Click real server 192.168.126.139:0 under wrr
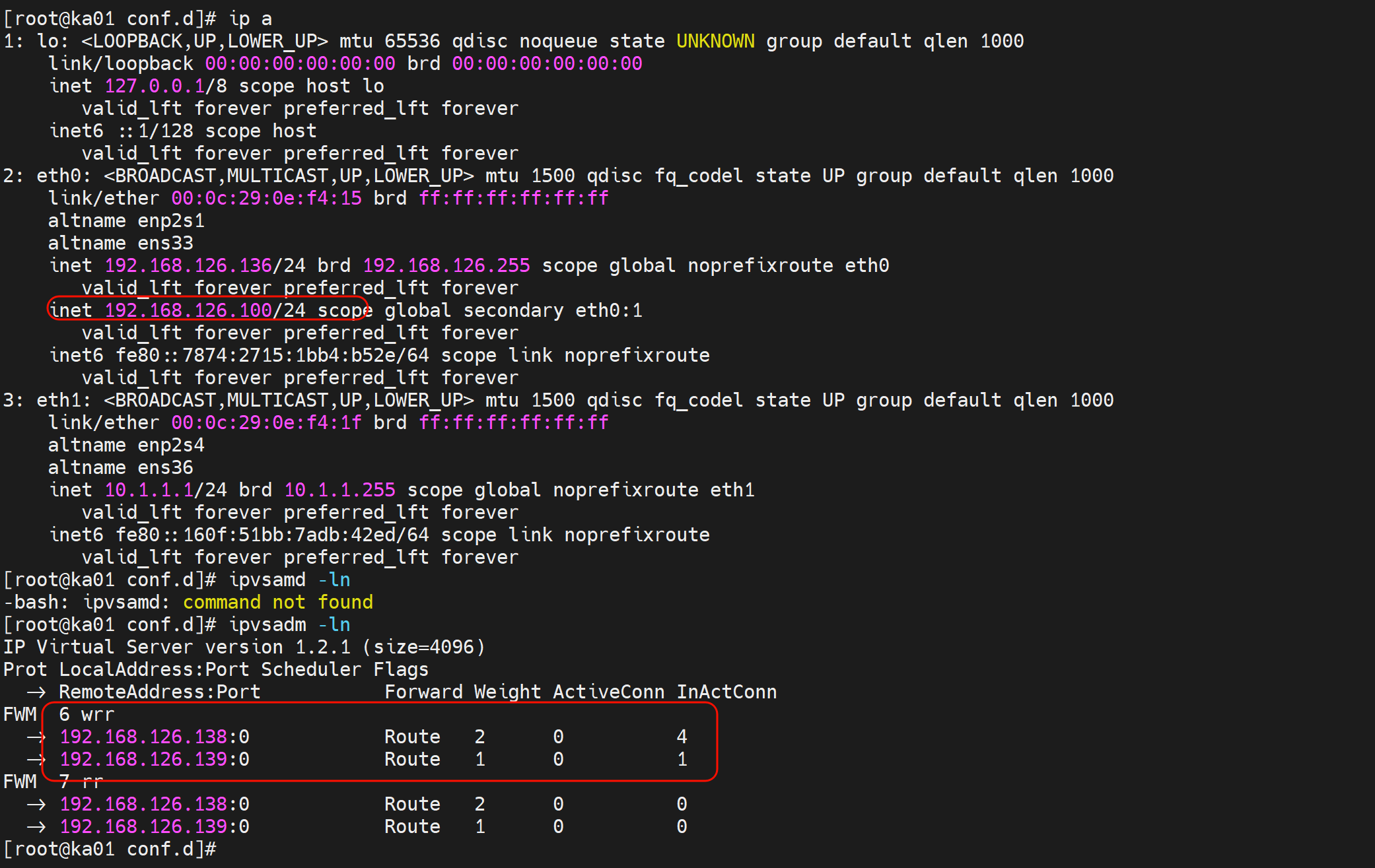The image size is (1375, 868). click(x=155, y=759)
